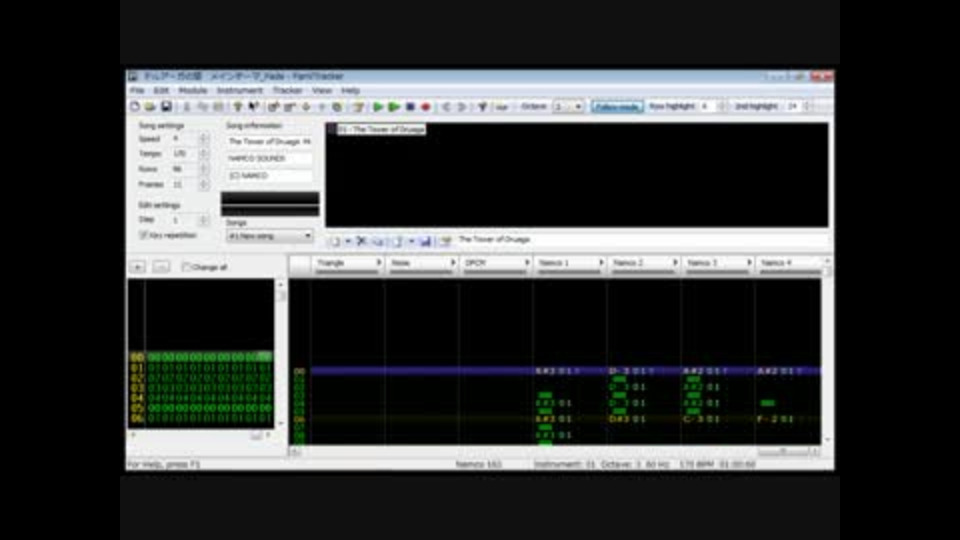This screenshot has height=540, width=960.
Task: Click the edit instrument icon beside name field
Action: click(x=446, y=241)
